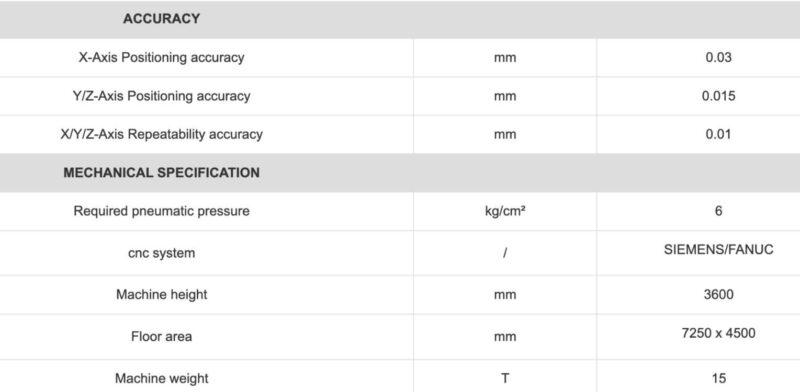Click the pneumatic pressure value 6
Screen dimensions: 800x392
(718, 211)
